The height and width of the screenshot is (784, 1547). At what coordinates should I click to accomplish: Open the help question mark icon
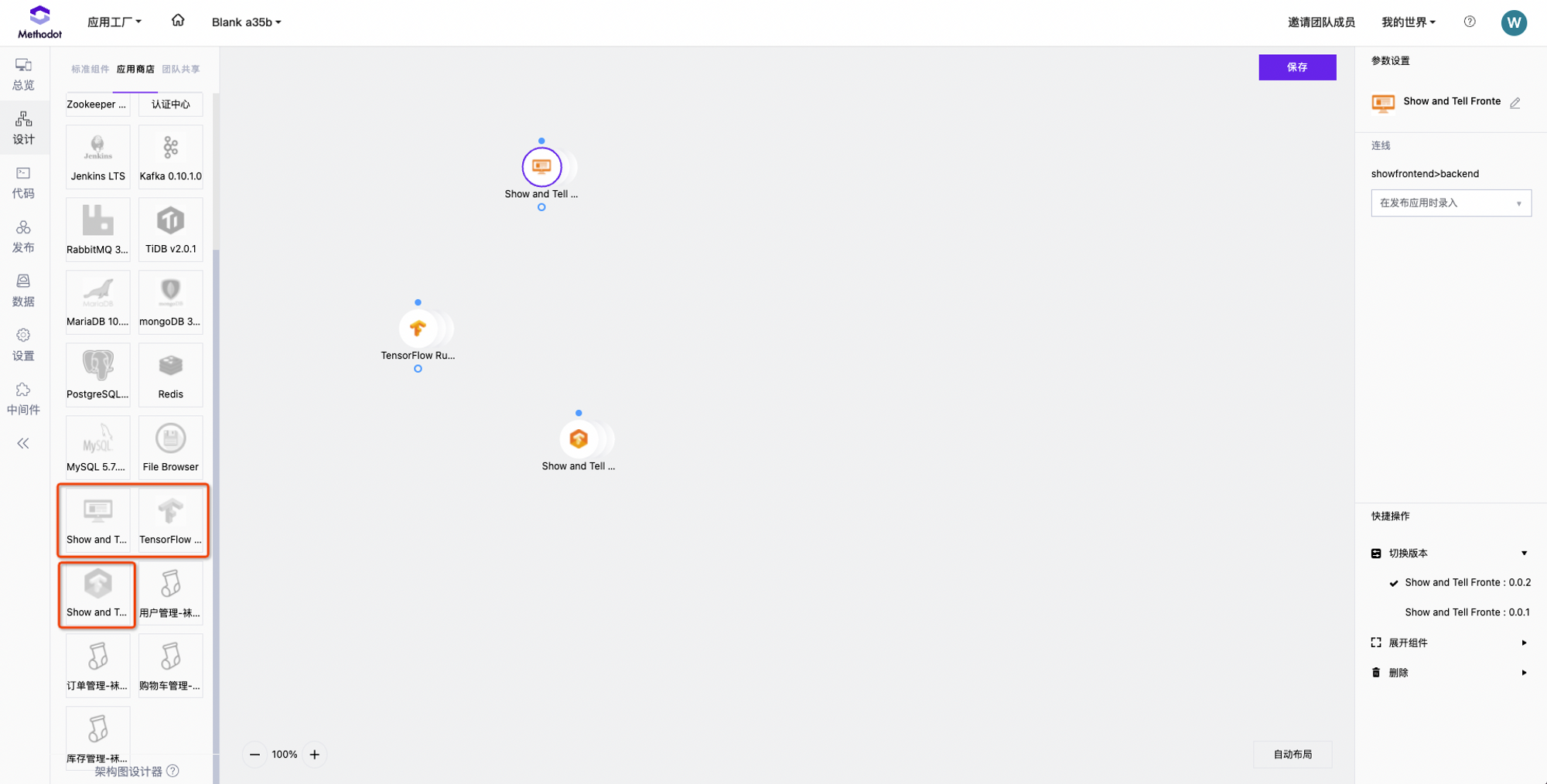click(x=1470, y=22)
